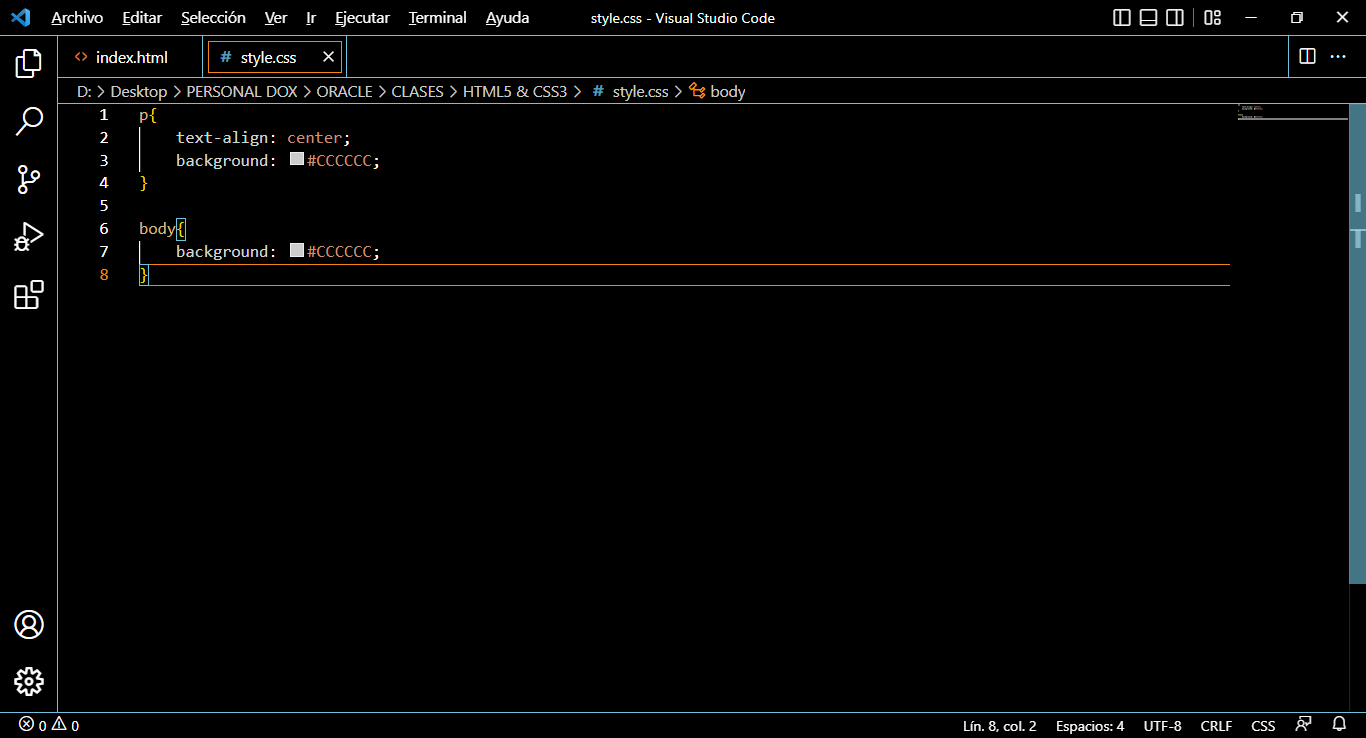Open editor More Actions ellipsis

[x=1338, y=57]
